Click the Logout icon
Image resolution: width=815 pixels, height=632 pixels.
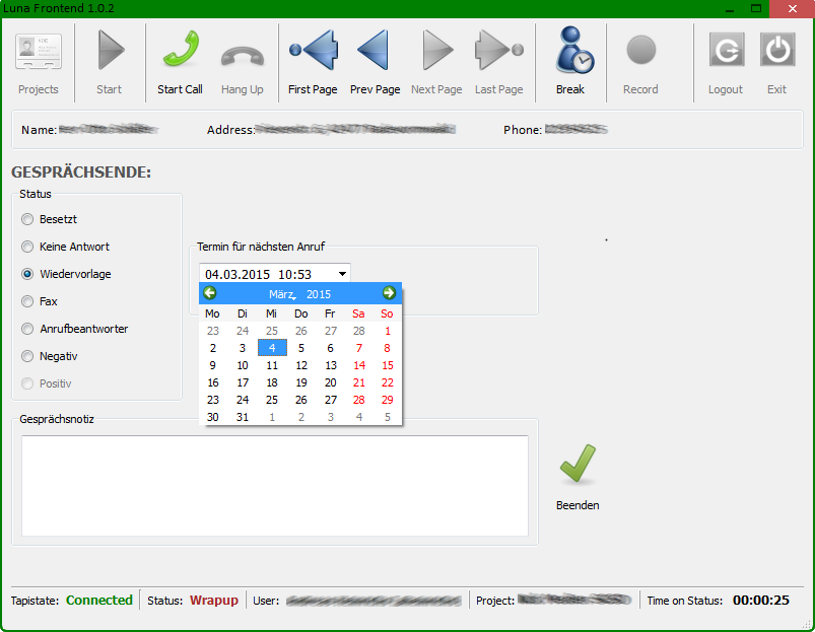click(726, 50)
